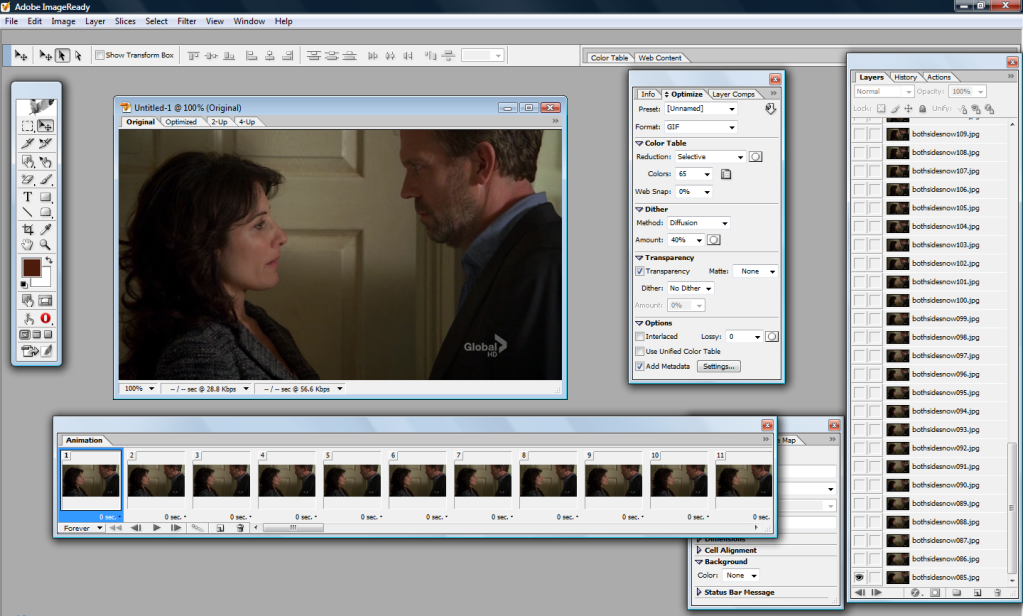Go to previous animation frame
This screenshot has width=1023, height=616.
(x=136, y=528)
